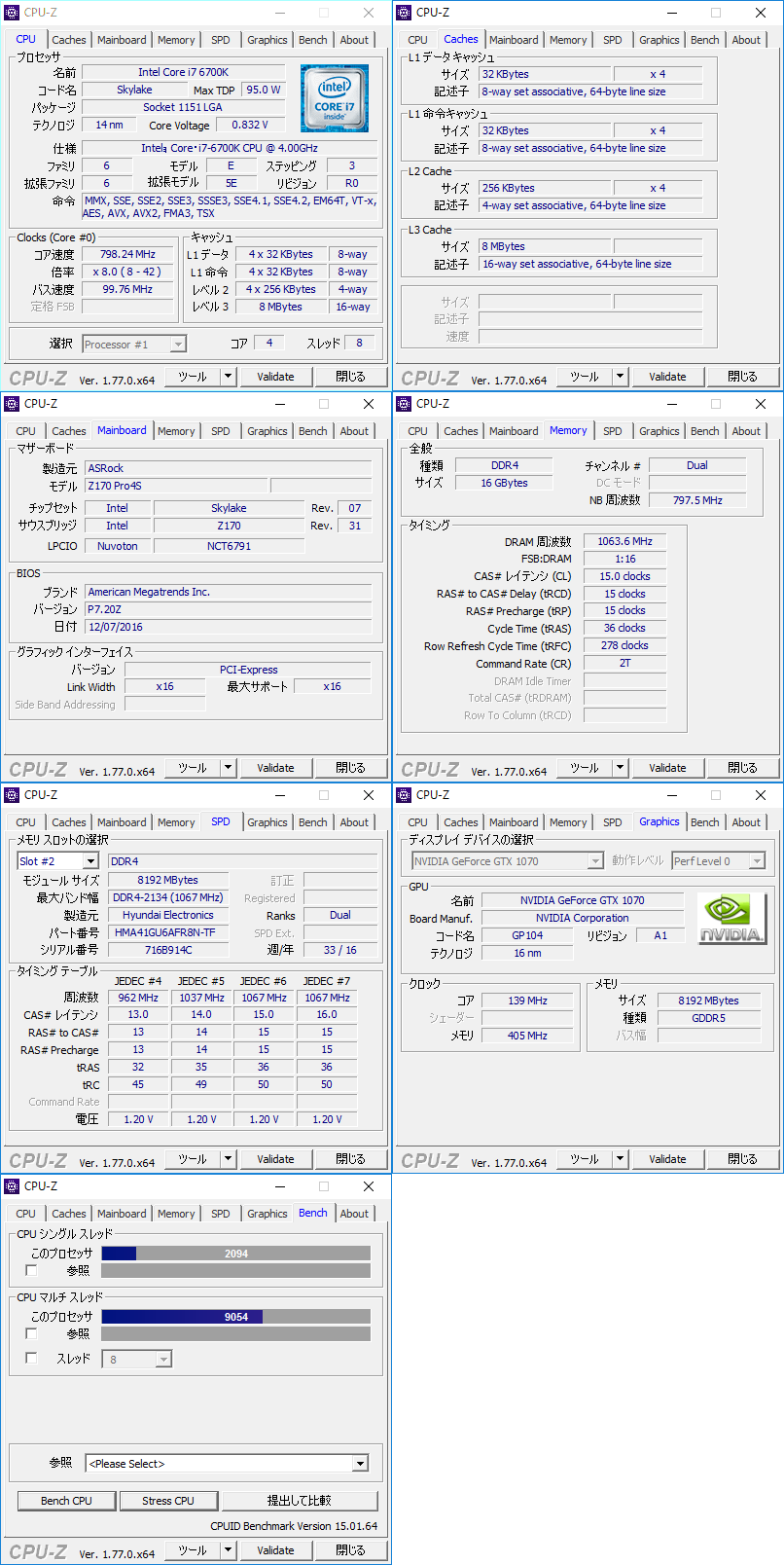784x1565 pixels.
Task: Click CPU-Z app icon in Graphics window title bar
Action: [405, 795]
